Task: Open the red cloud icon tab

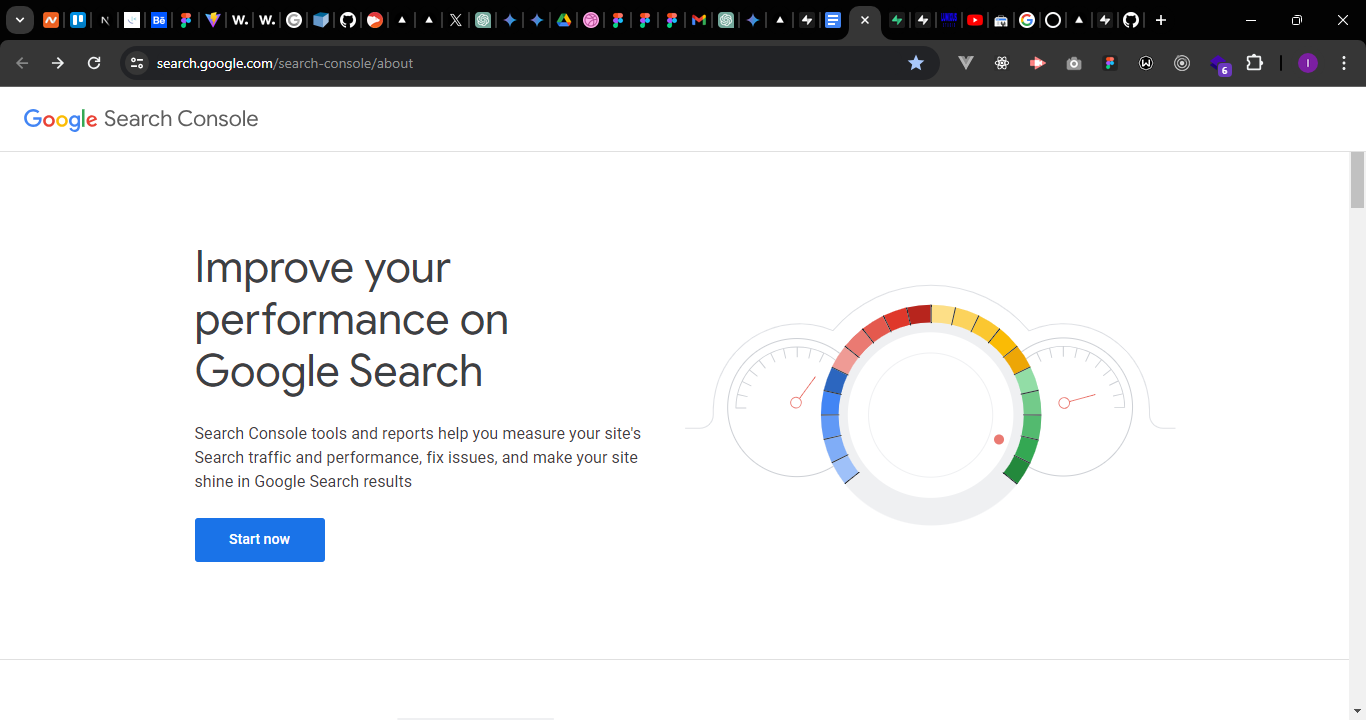Action: click(375, 20)
